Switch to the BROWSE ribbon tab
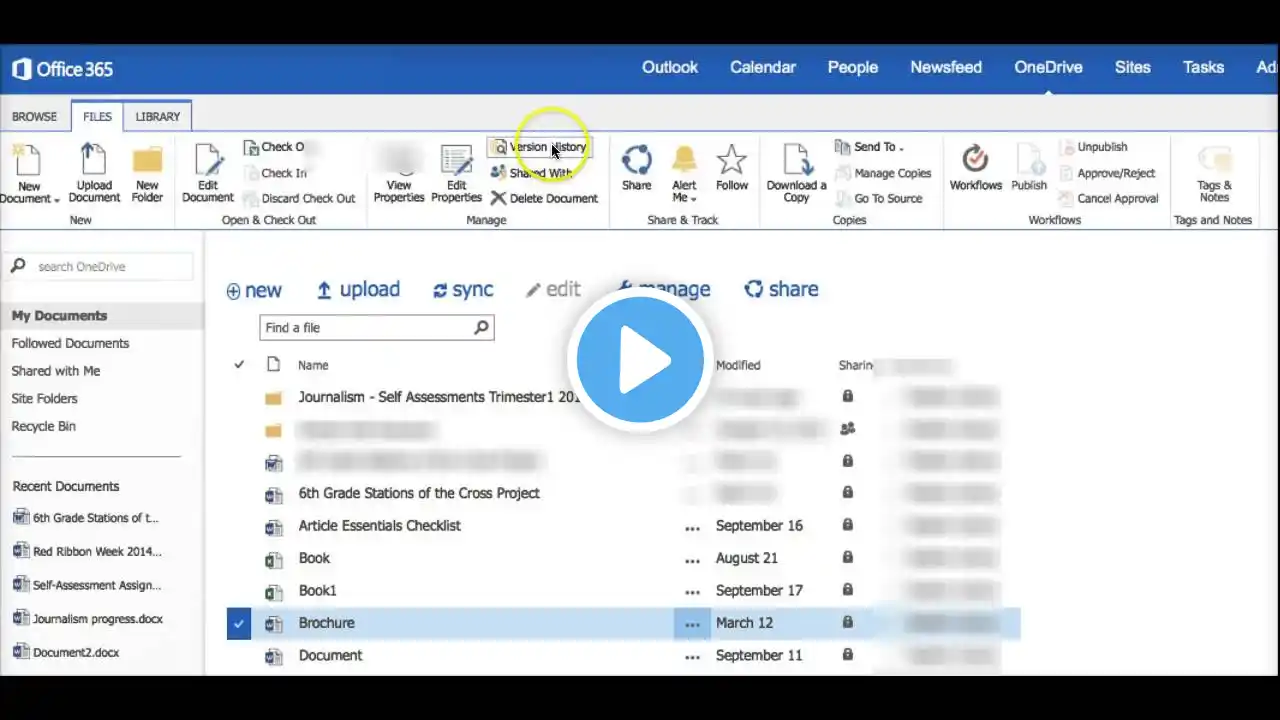1280x720 pixels. point(34,117)
